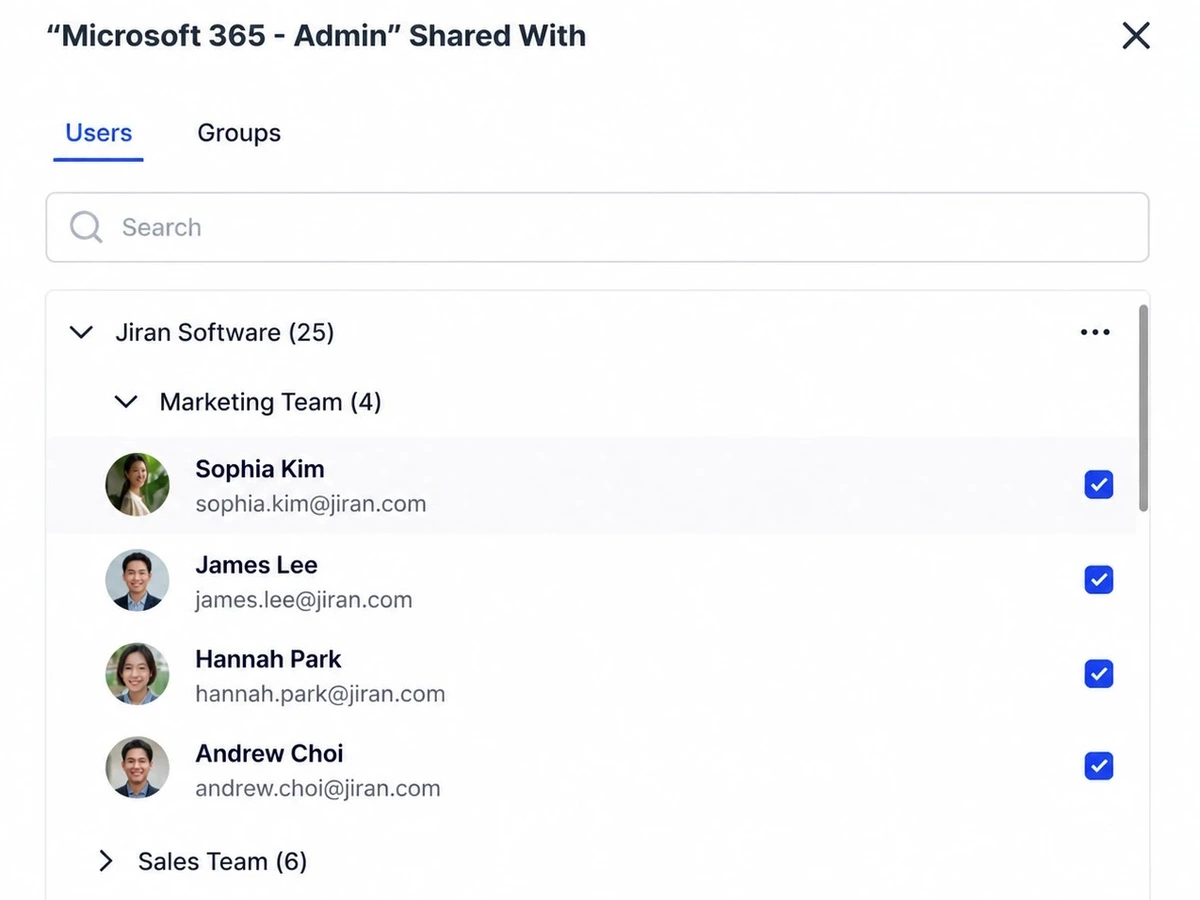Click email sophia.kim@jiran.com
The width and height of the screenshot is (1200, 900).
(311, 504)
